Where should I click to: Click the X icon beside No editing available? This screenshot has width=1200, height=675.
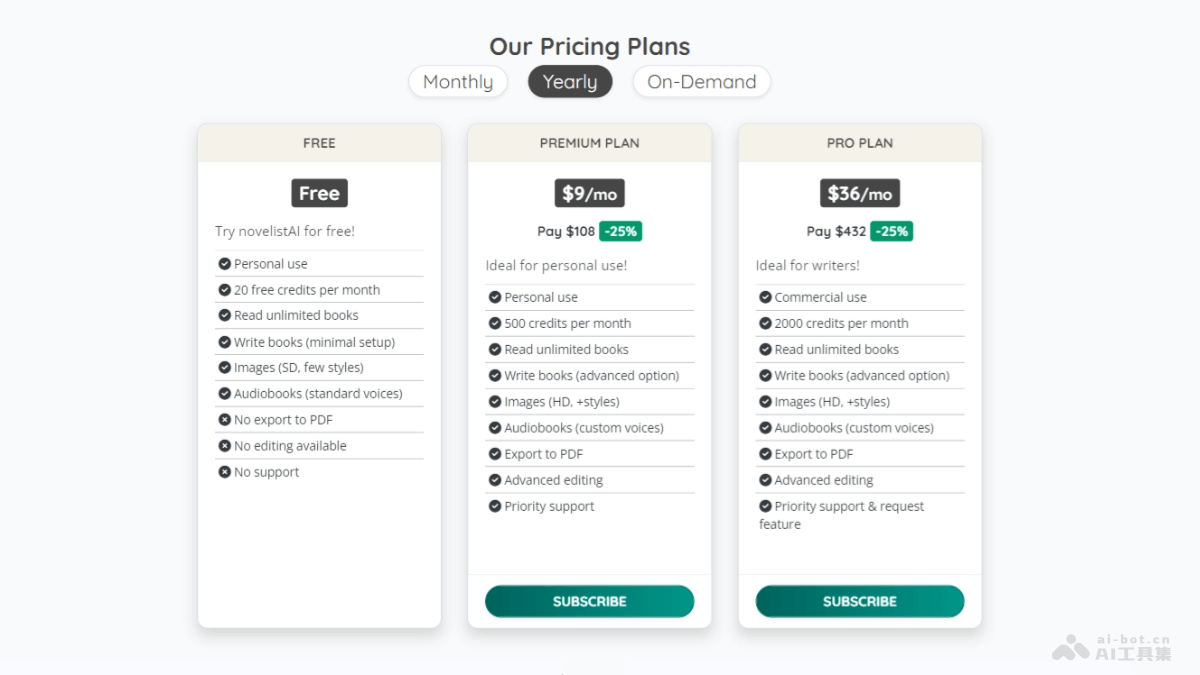pos(225,446)
